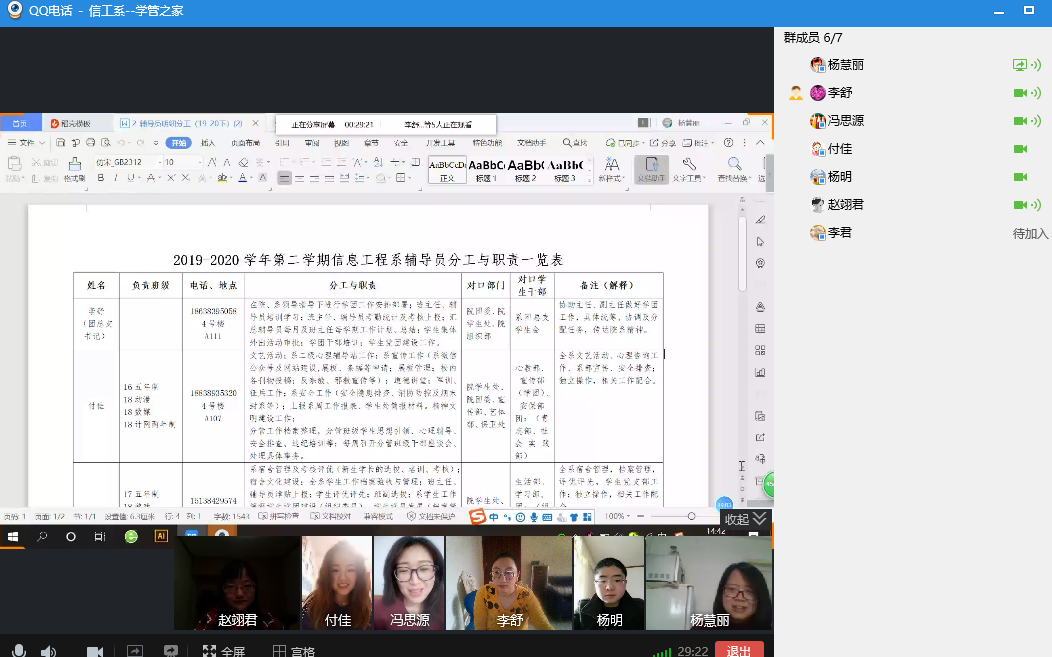Click 李舒's green camera status icon
The image size is (1052, 657).
point(1020,93)
